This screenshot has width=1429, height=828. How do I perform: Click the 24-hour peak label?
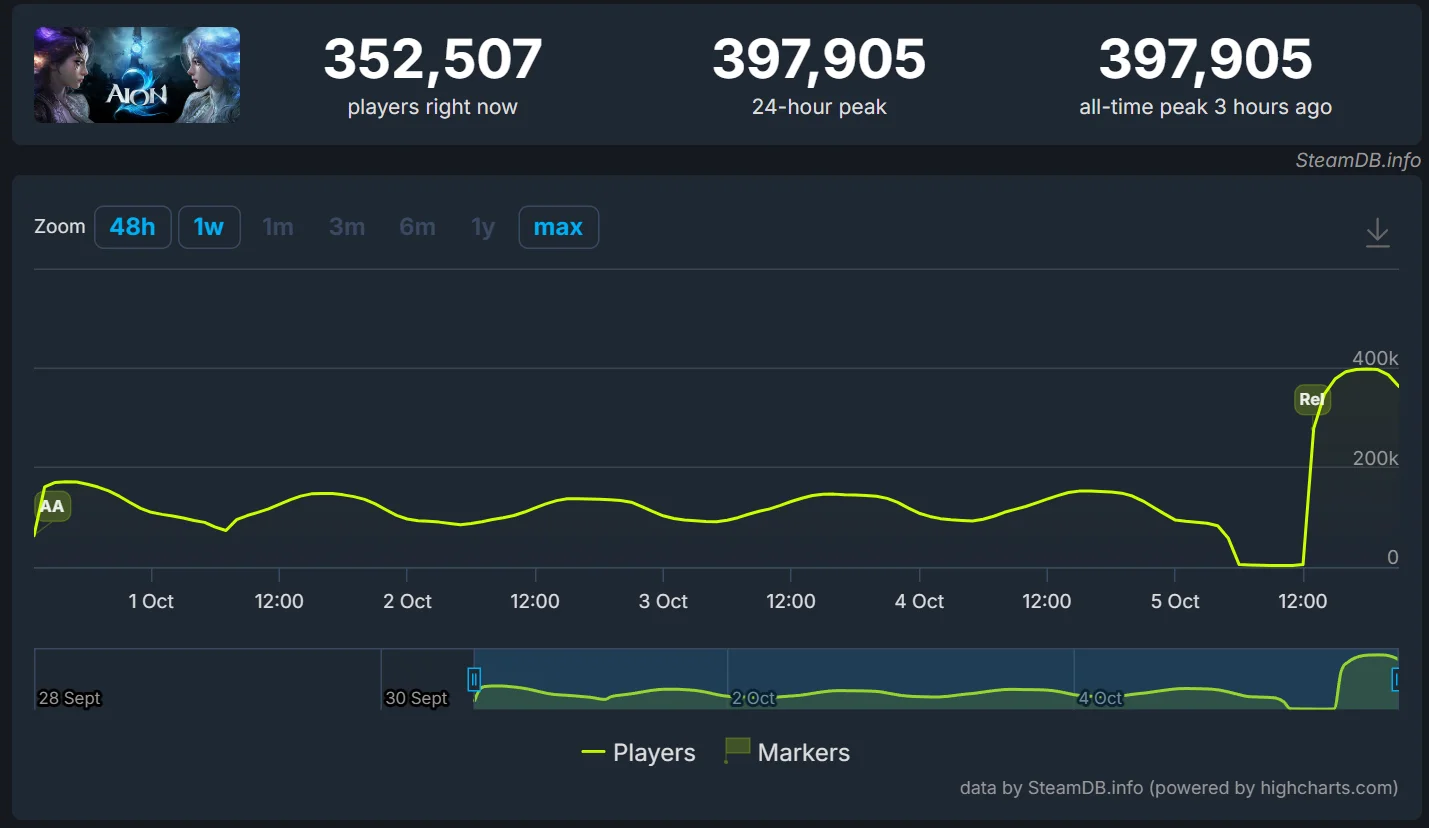819,107
